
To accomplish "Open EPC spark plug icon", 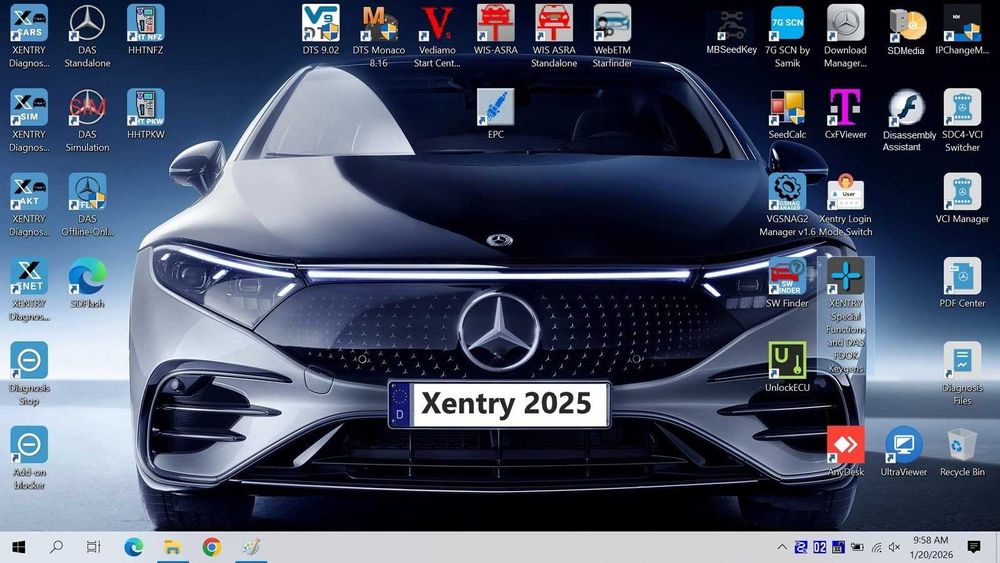I will [x=496, y=107].
